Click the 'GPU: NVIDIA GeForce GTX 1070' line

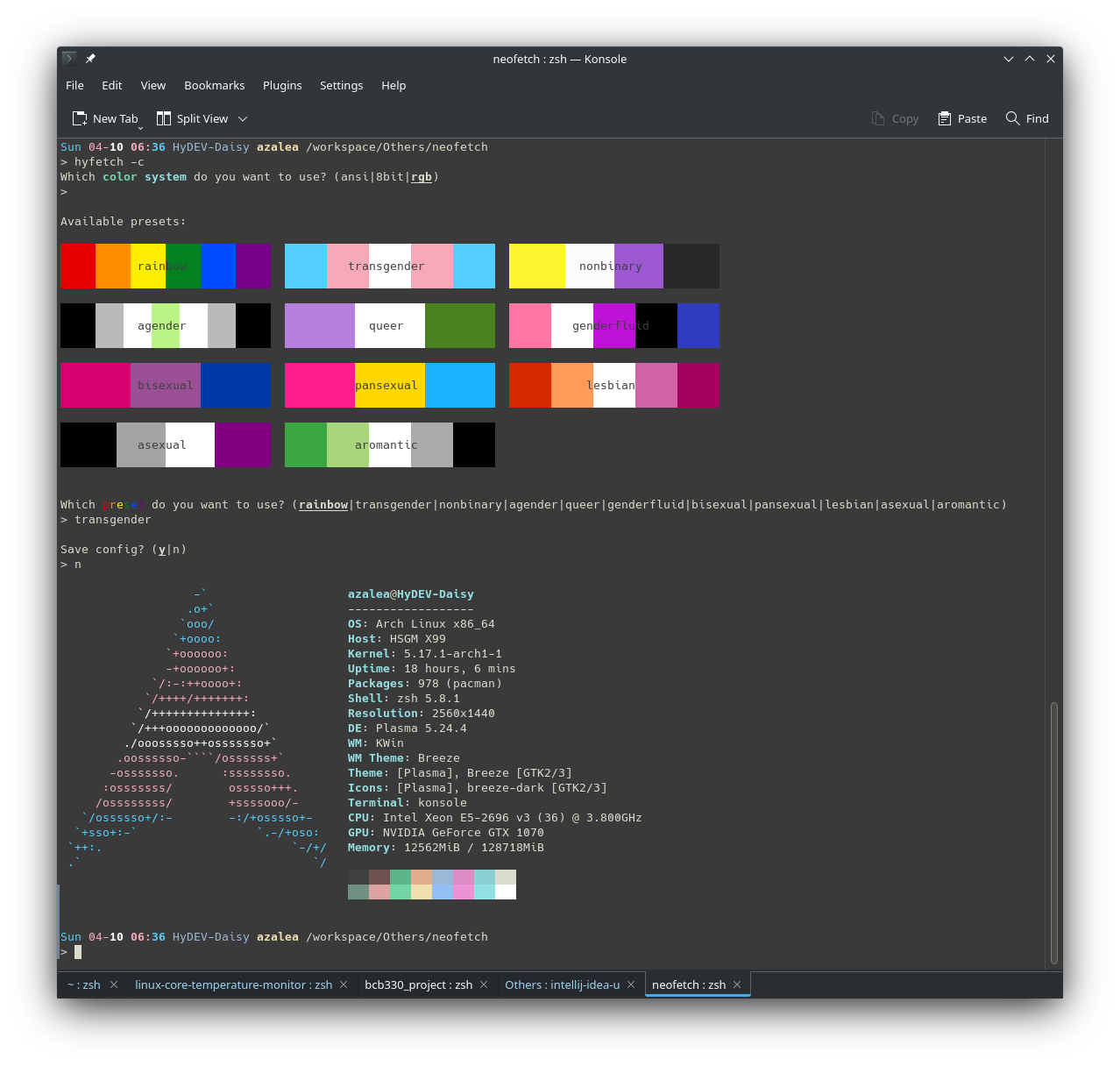pyautogui.click(x=446, y=833)
